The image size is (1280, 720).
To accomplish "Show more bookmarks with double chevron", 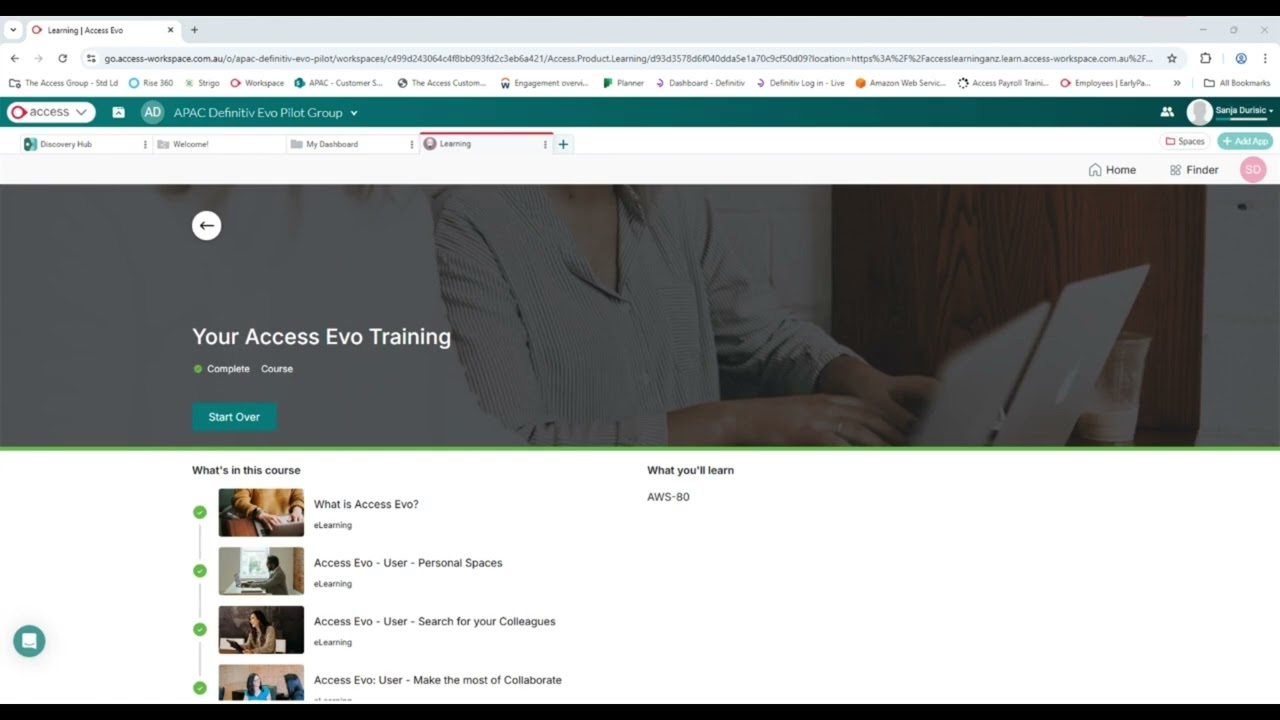I will tap(1177, 83).
